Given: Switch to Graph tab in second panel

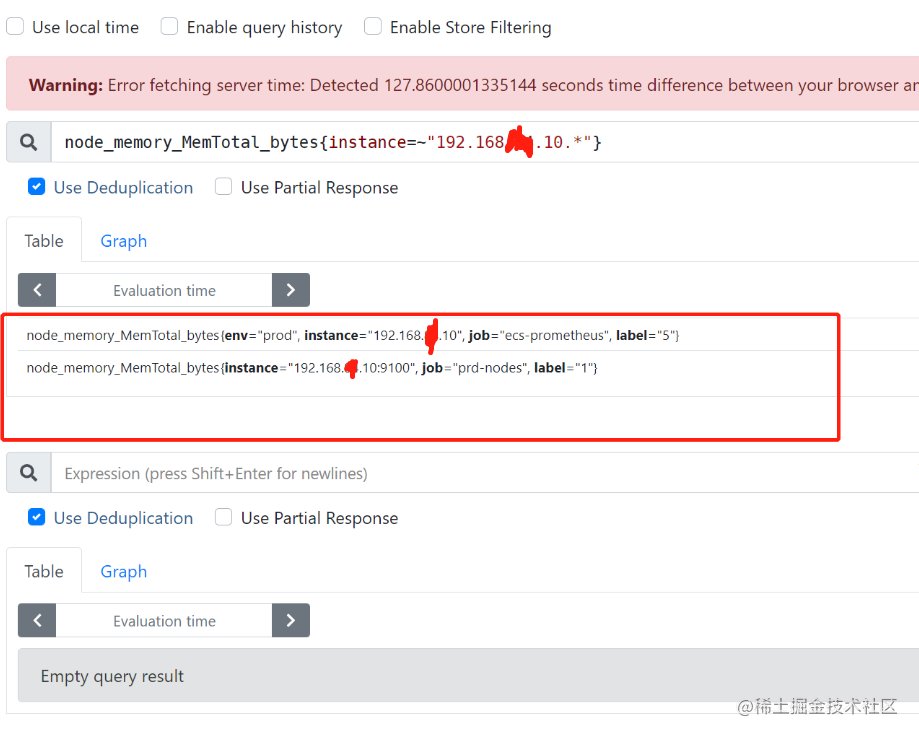Looking at the screenshot, I should [x=124, y=572].
